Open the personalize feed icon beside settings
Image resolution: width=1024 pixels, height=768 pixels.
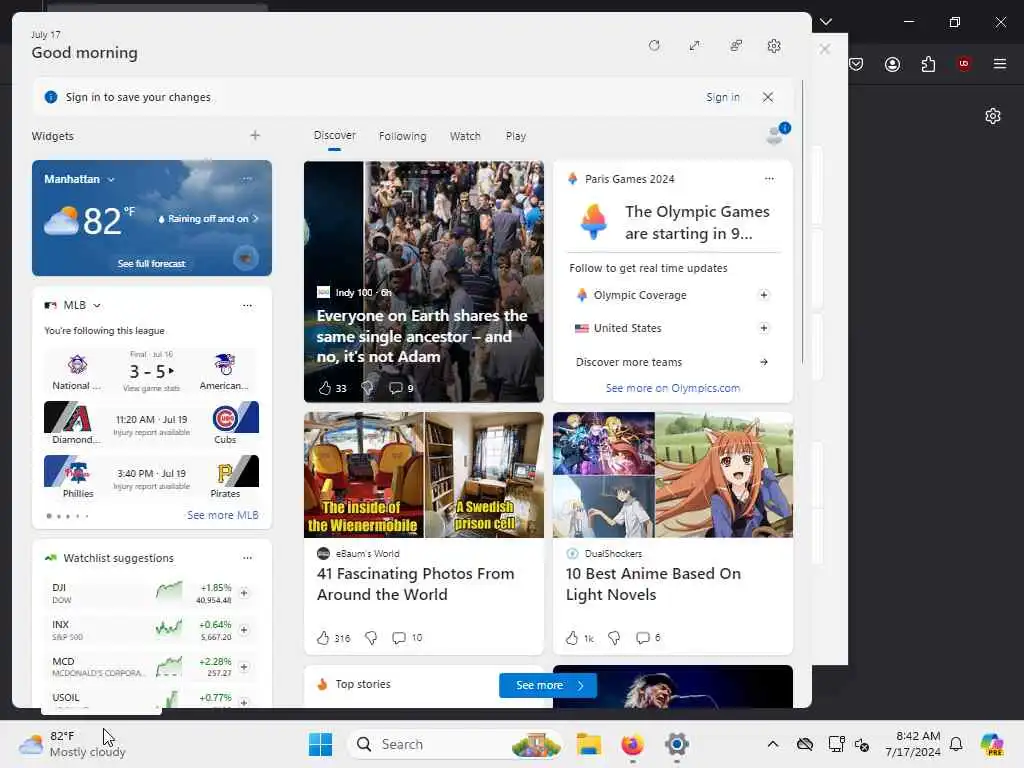tap(736, 46)
